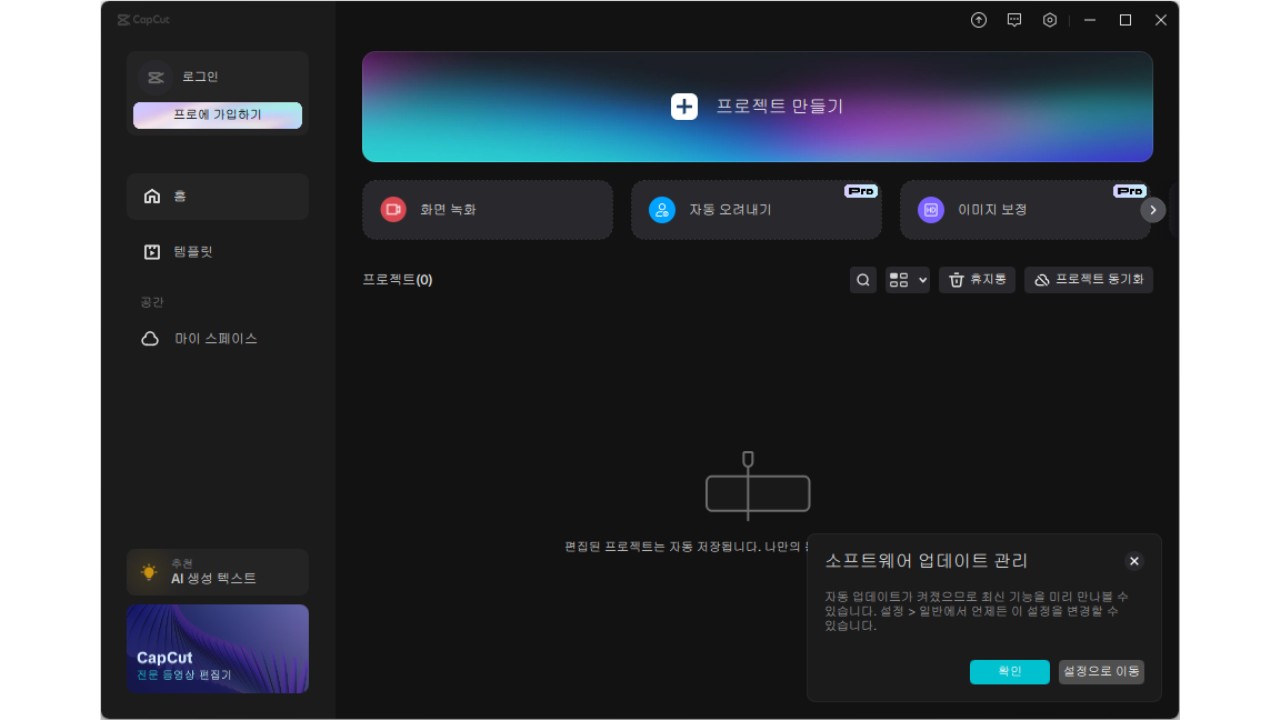Start a screen recording with 화면 녹화
This screenshot has width=1280, height=720.
click(487, 210)
